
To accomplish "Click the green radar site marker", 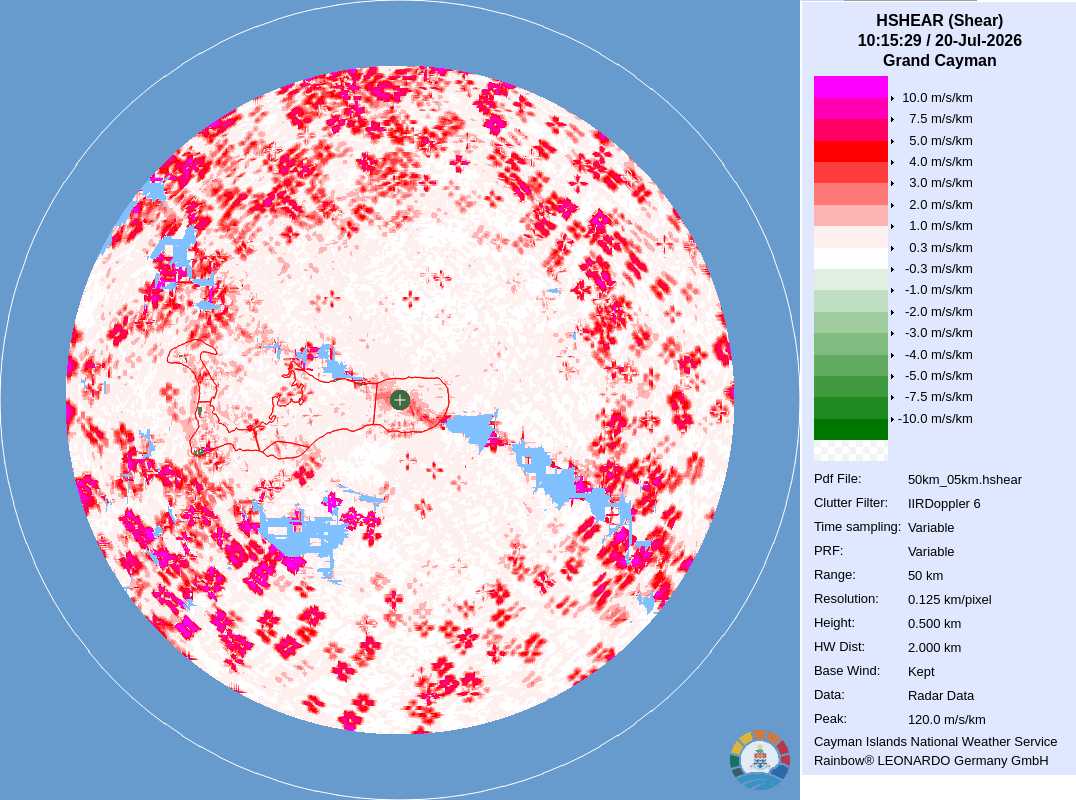I will click(400, 400).
